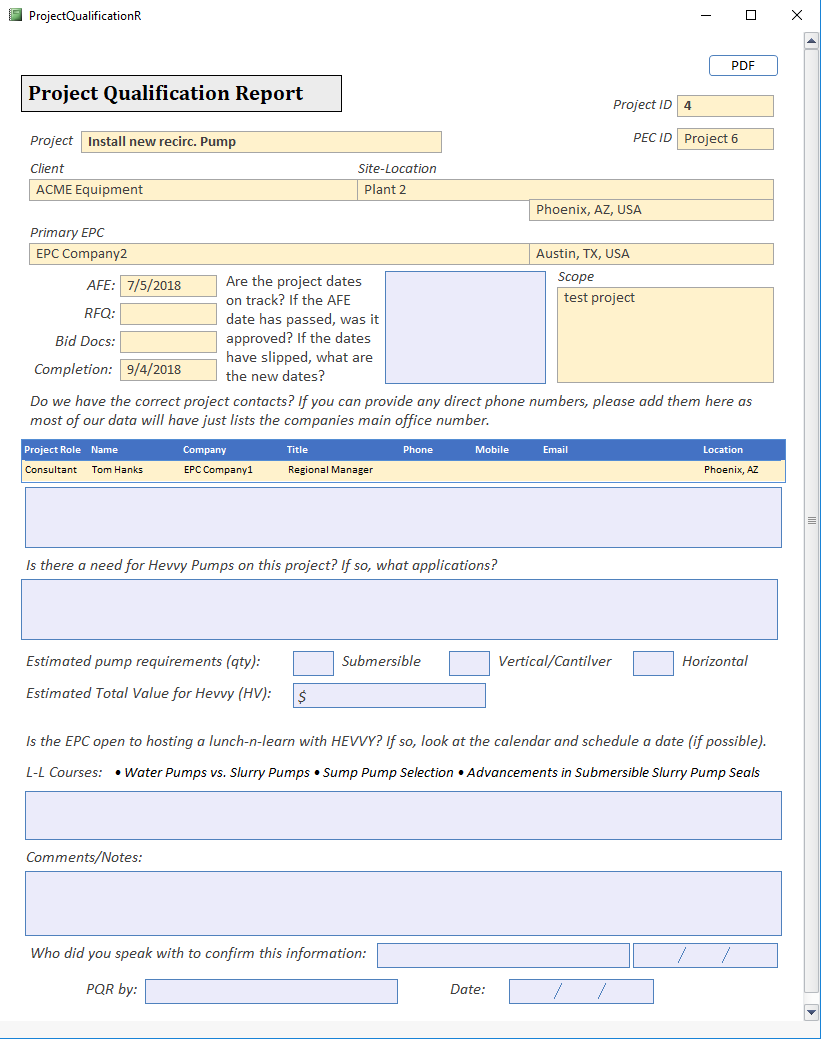Screen dimensions: 821x1039
Task: Click the Name column header
Action: tap(104, 450)
